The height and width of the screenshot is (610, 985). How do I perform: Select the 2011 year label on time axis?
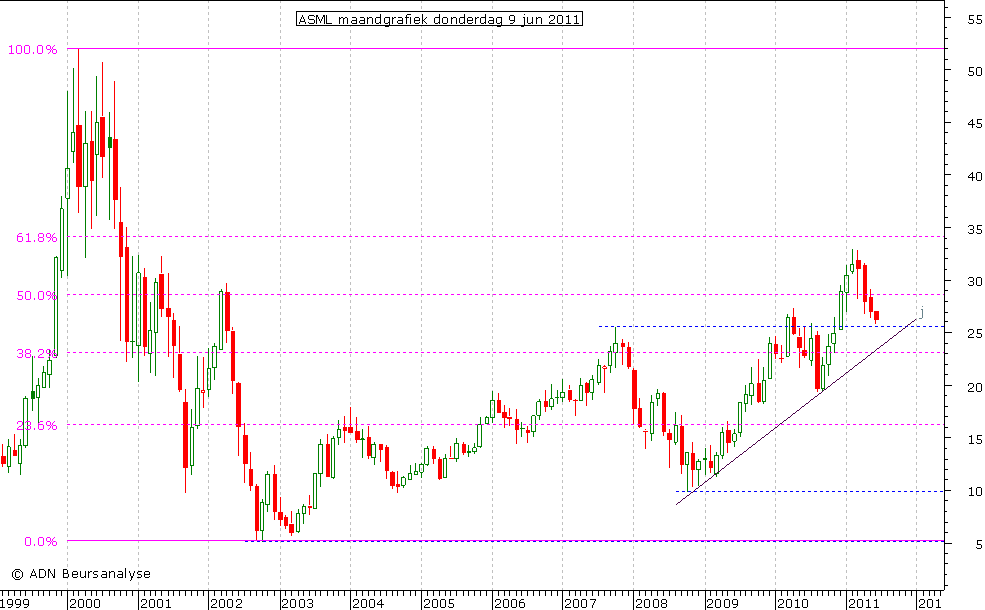coord(863,603)
